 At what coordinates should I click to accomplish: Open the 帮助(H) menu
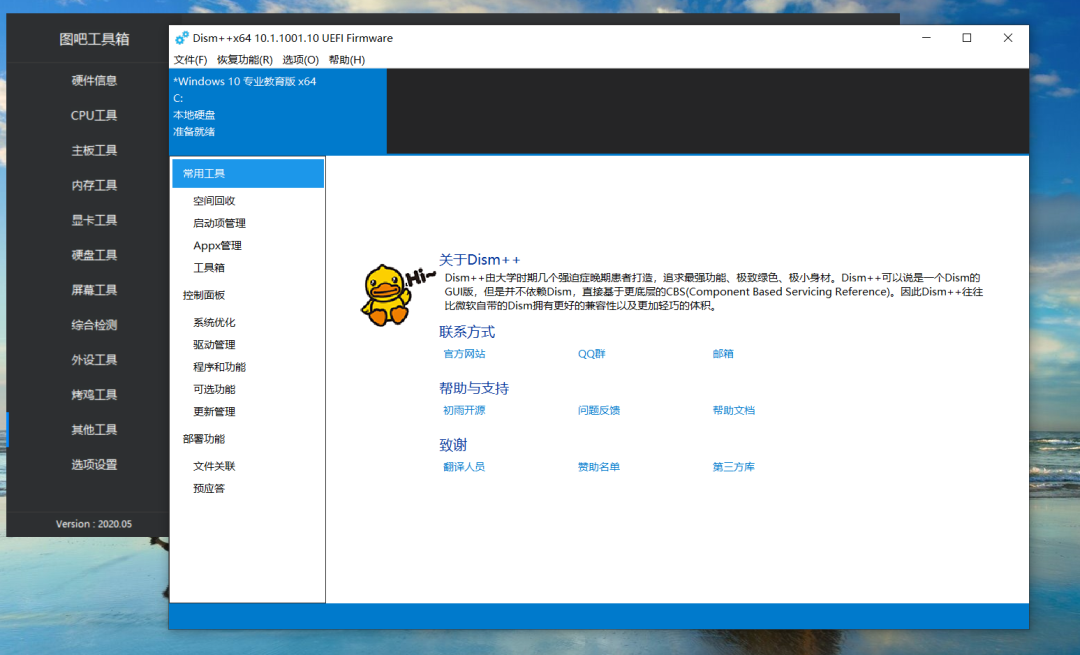coord(346,60)
